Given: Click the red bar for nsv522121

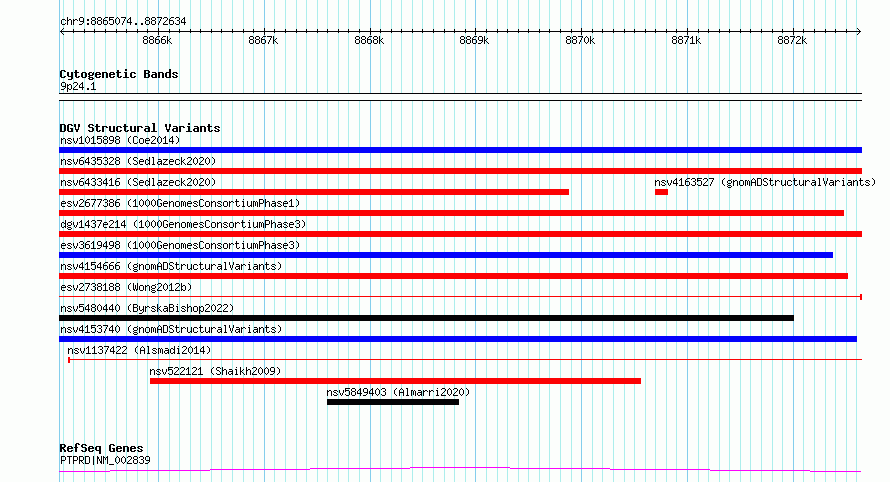Looking at the screenshot, I should (x=396, y=381).
